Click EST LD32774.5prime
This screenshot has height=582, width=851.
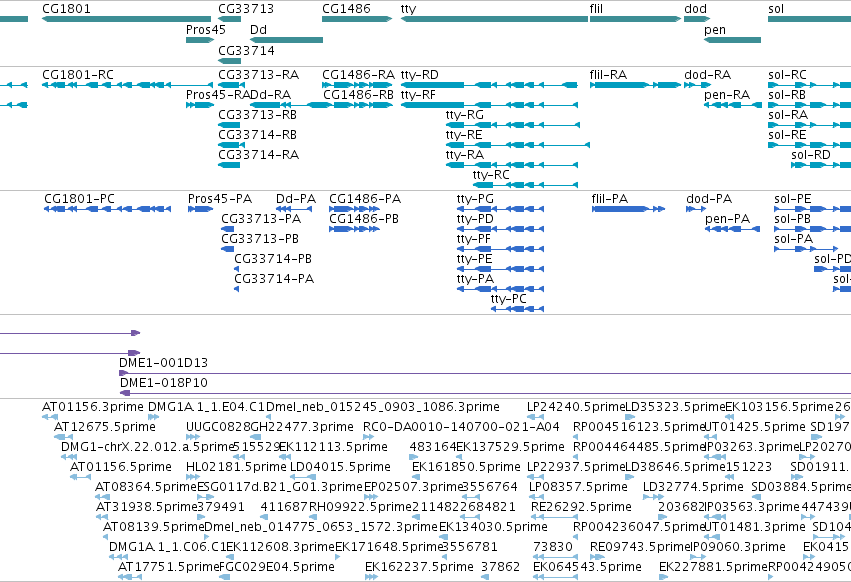tap(653, 497)
